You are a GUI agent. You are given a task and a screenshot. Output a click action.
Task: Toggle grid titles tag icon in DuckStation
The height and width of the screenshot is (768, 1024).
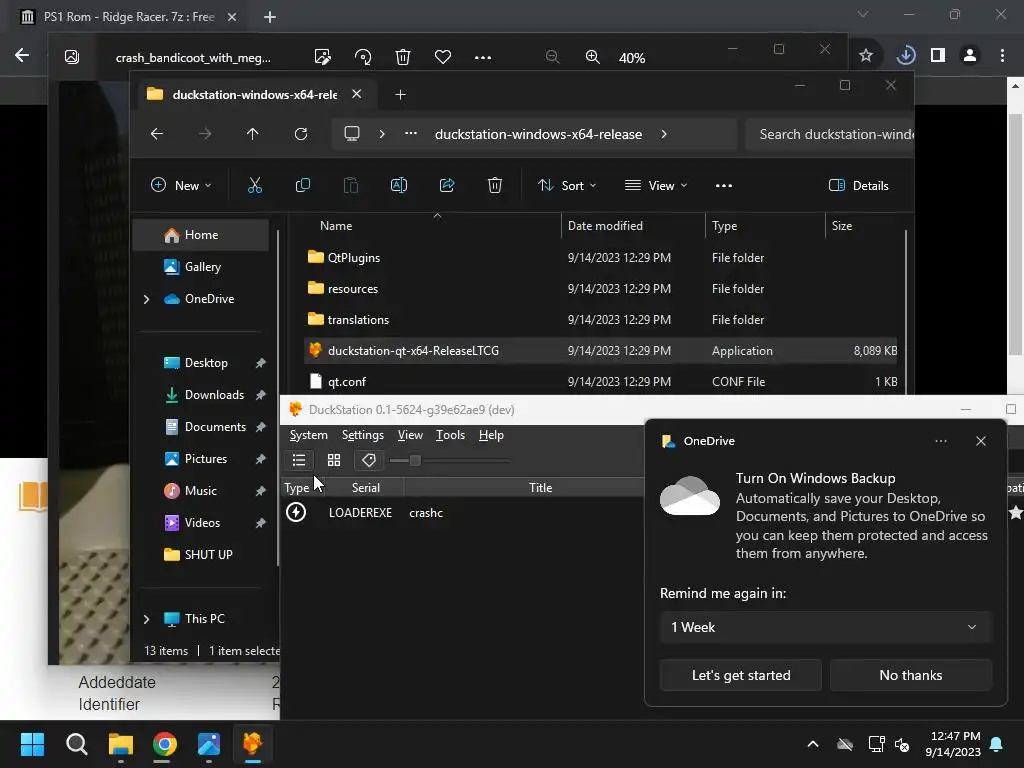point(369,460)
